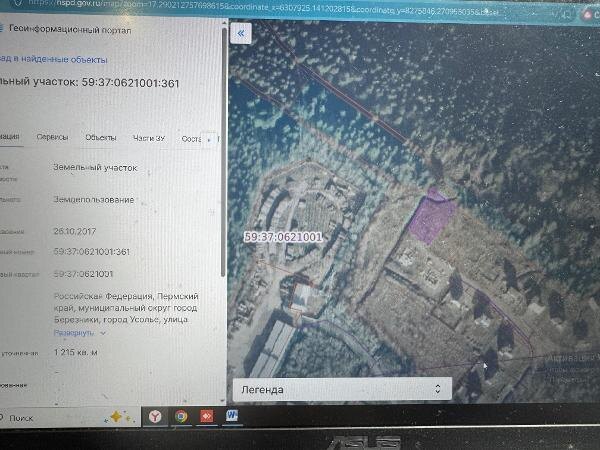Click the Земельный участок value
Viewport: 600px width, 450px height.
click(95, 168)
